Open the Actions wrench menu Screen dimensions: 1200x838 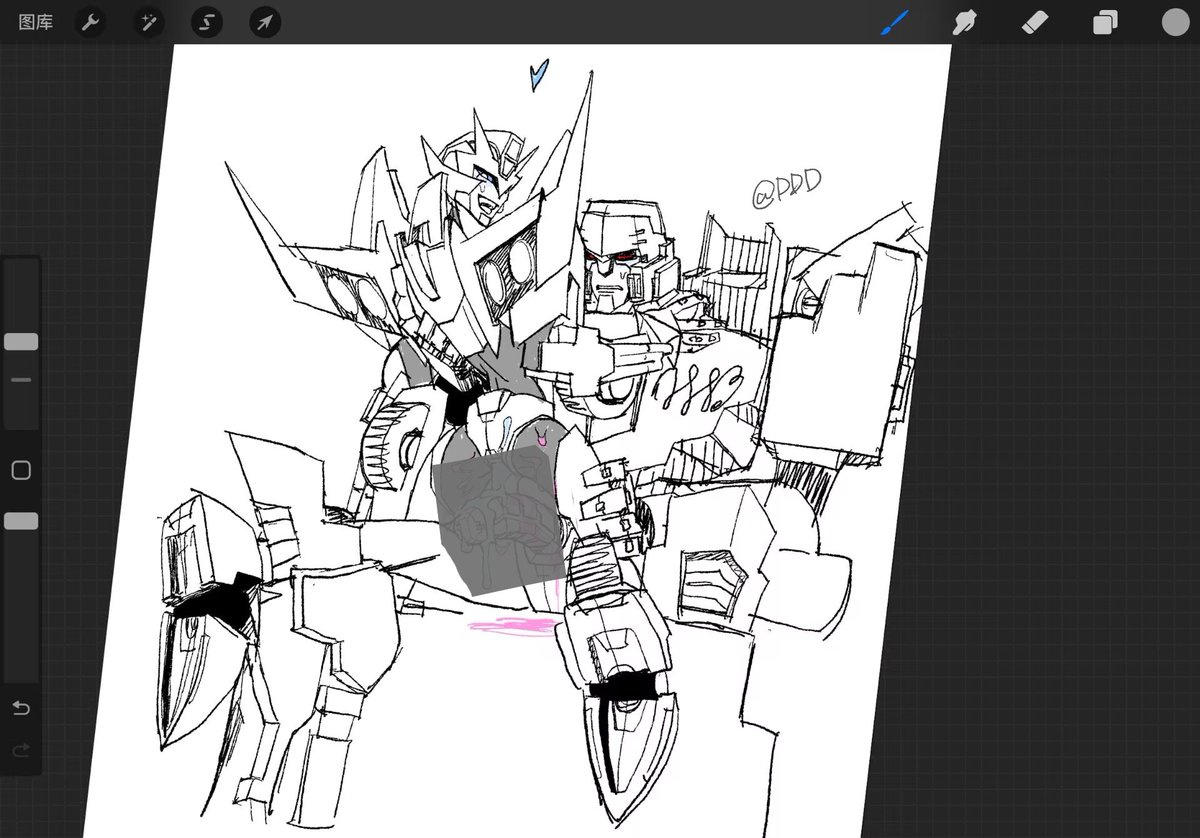pos(91,22)
